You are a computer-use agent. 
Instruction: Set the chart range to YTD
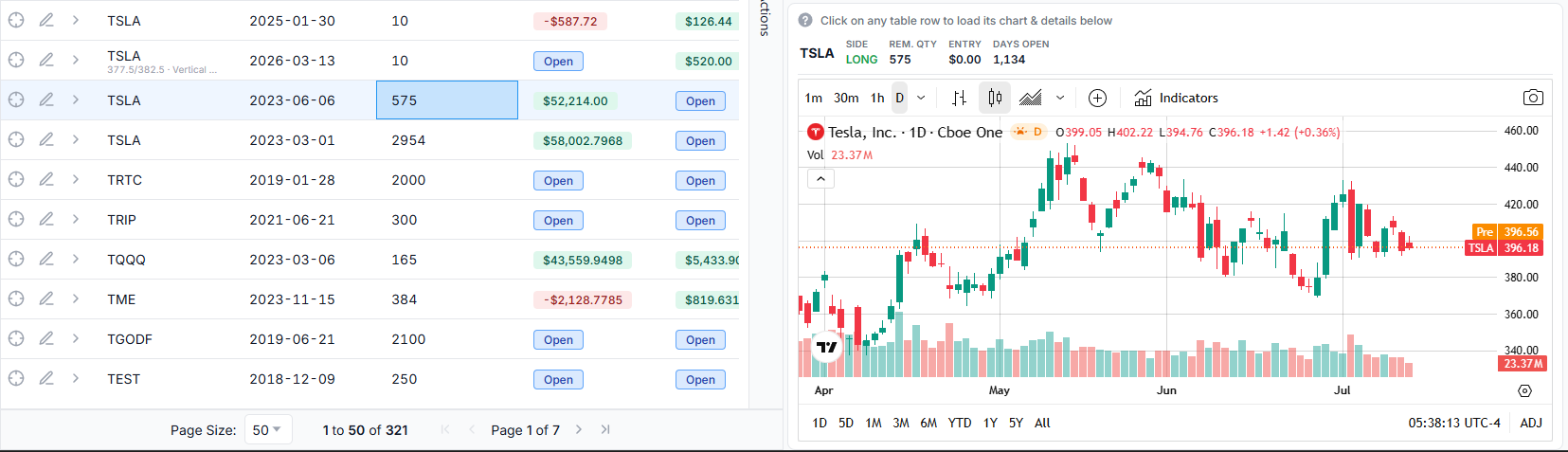(x=960, y=423)
